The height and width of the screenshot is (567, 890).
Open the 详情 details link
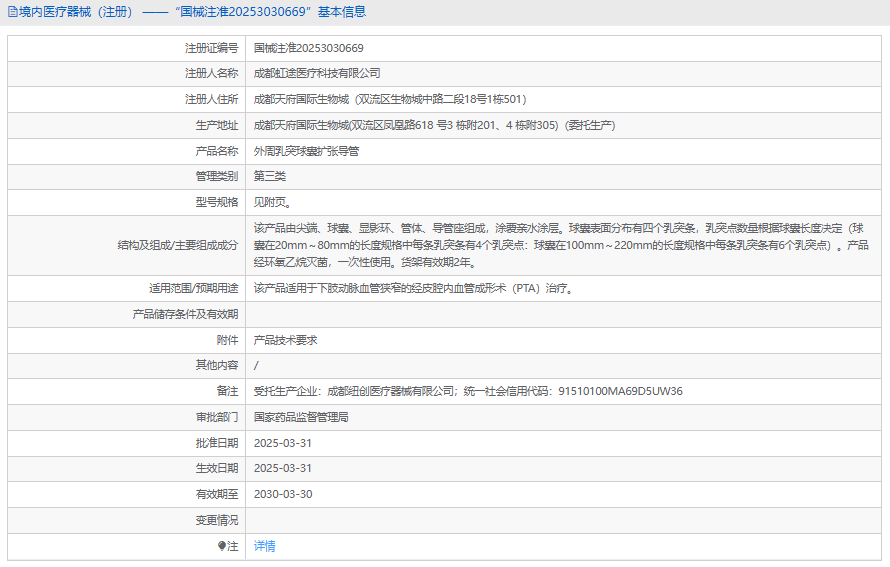264,546
